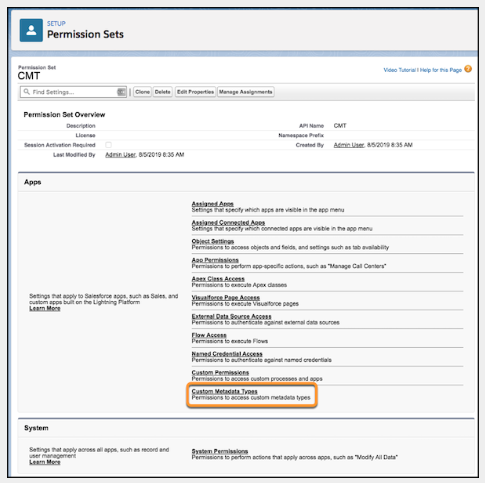This screenshot has width=485, height=483.
Task: Click the Permission Sets page title
Action: click(85, 34)
